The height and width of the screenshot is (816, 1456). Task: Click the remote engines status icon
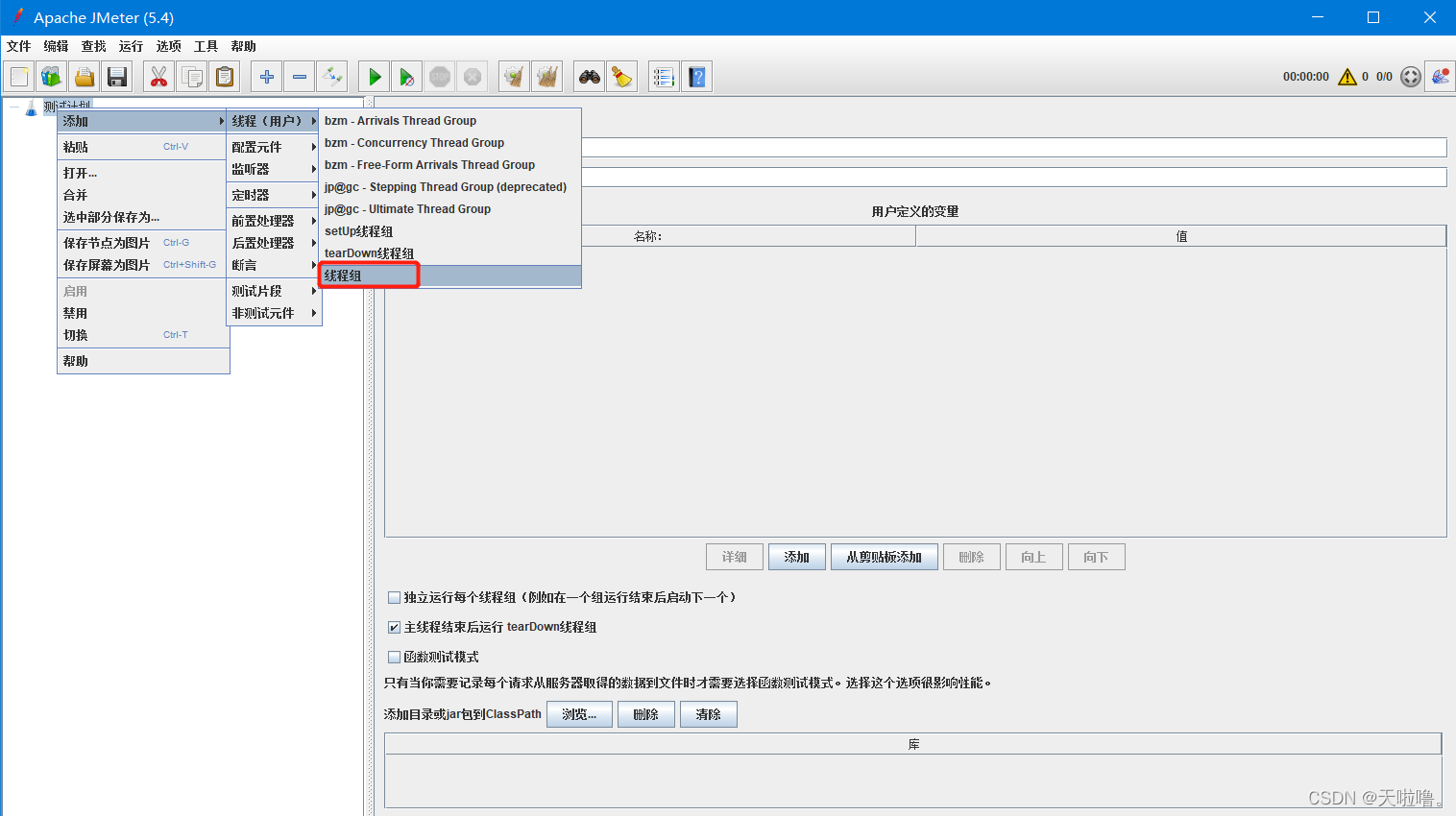[1410, 77]
